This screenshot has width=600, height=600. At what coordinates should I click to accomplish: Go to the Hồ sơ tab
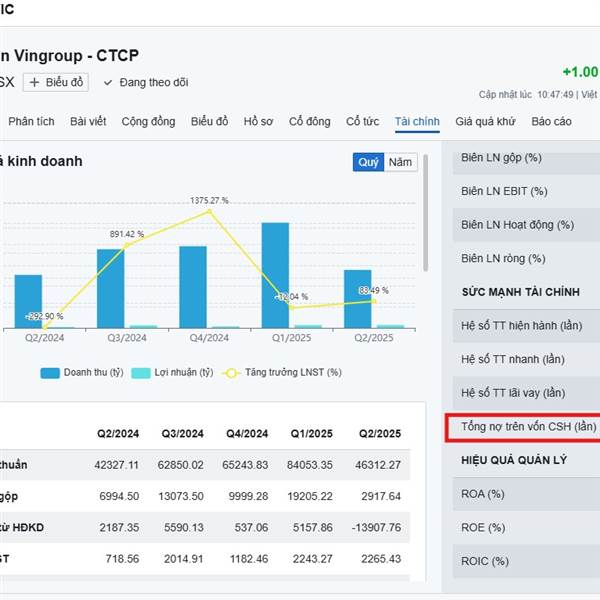[258, 121]
